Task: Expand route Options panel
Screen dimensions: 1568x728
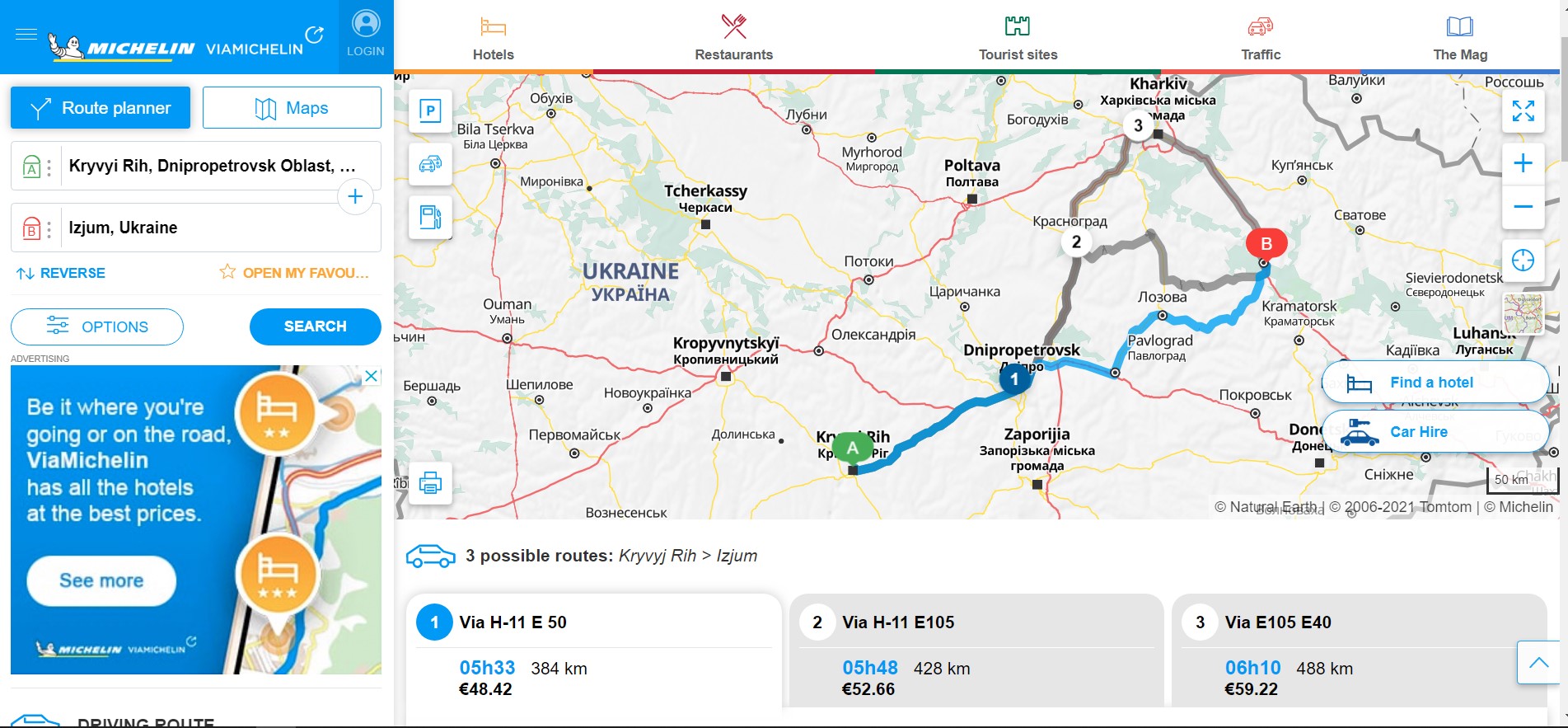Action: (x=97, y=326)
